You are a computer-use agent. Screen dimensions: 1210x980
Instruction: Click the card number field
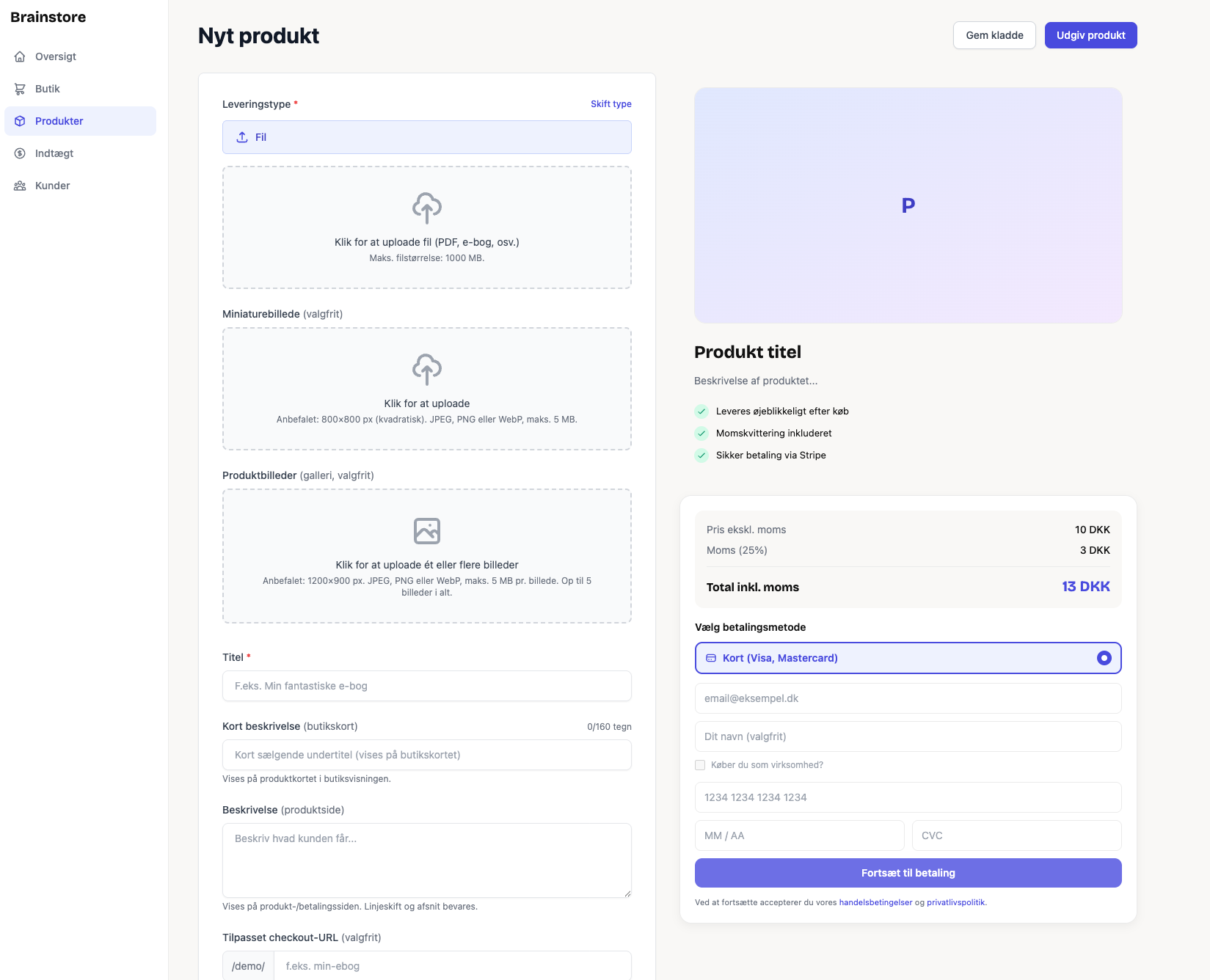pos(908,797)
